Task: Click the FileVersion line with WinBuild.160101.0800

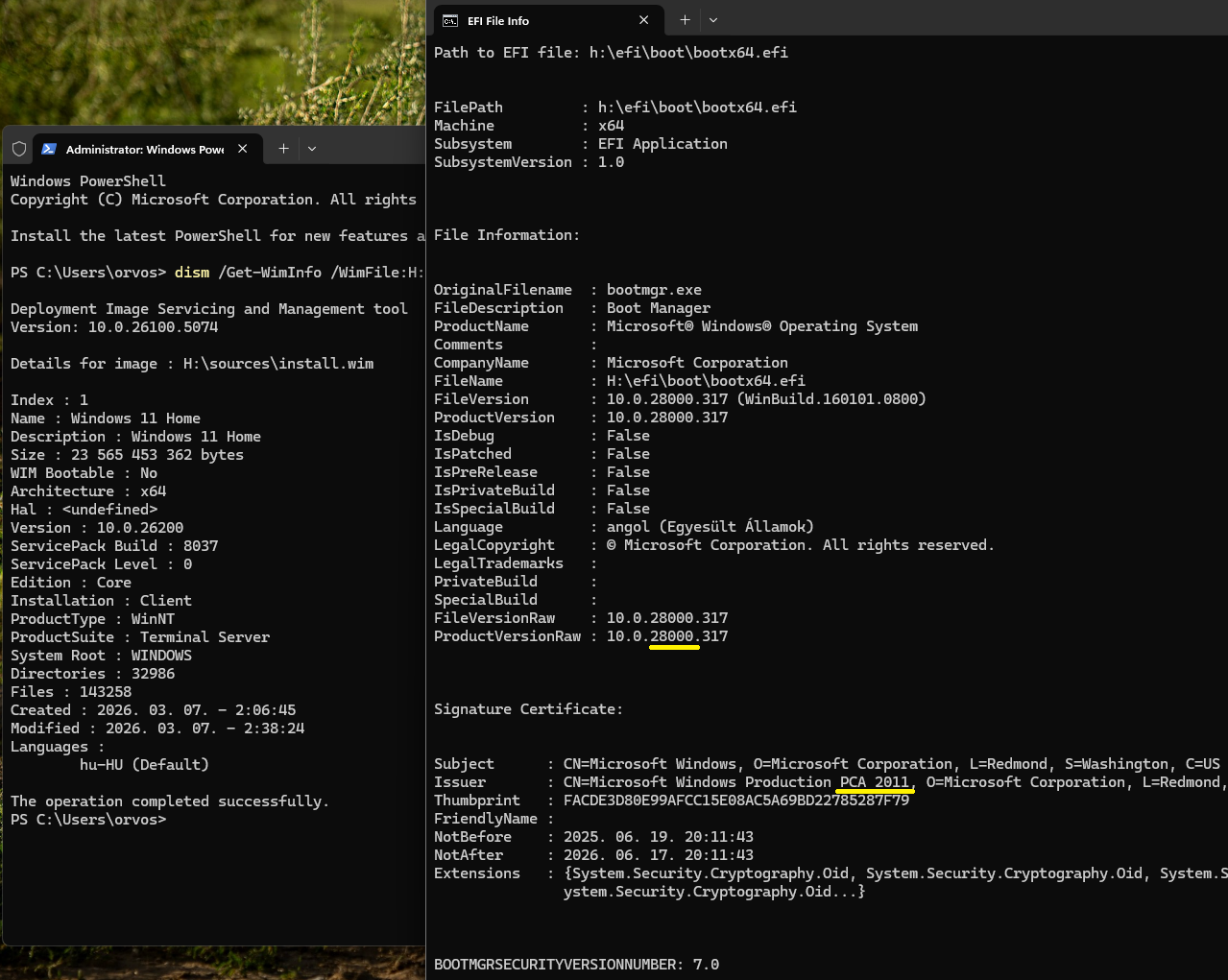Action: (680, 399)
